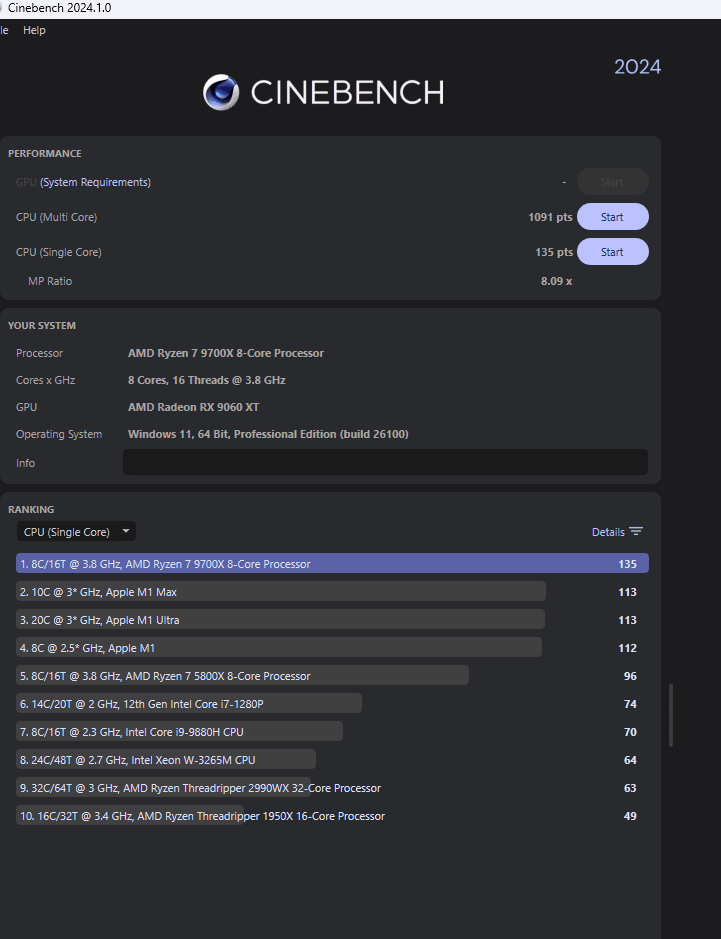The image size is (721, 939).
Task: Open the Details ranking view
Action: [608, 532]
